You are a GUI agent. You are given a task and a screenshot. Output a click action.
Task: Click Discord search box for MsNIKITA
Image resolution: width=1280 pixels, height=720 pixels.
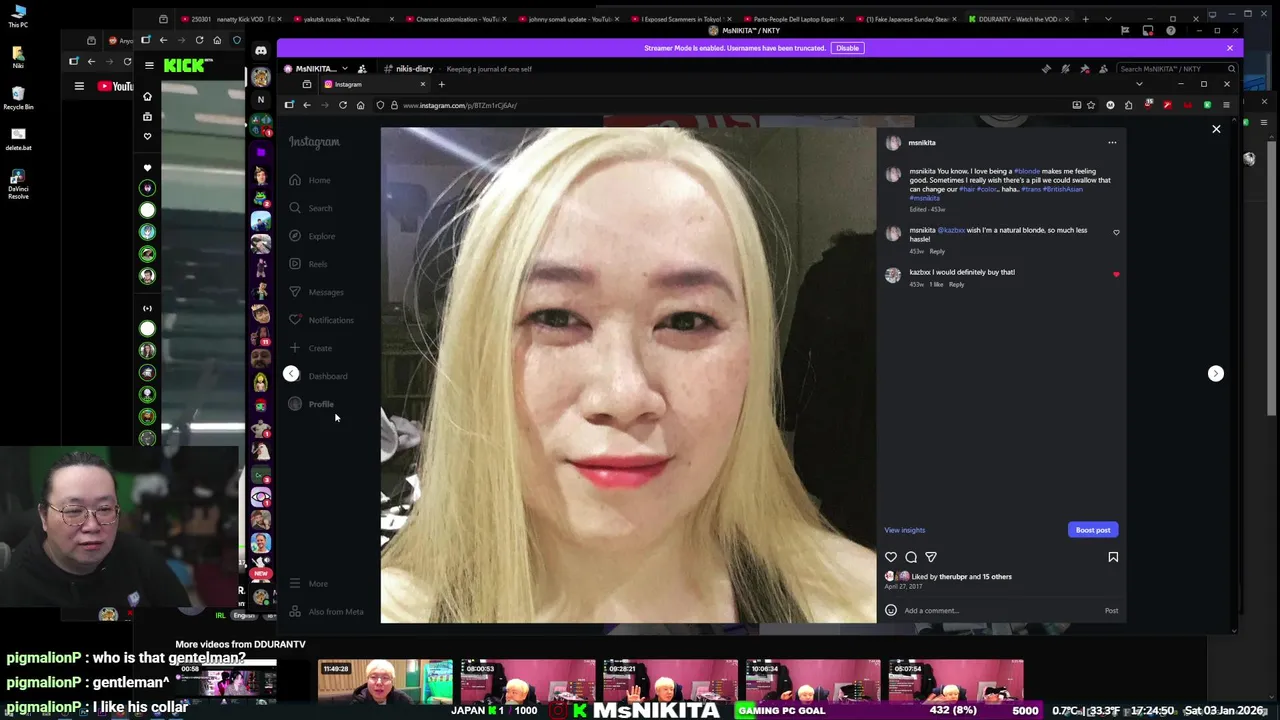pyautogui.click(x=1177, y=69)
